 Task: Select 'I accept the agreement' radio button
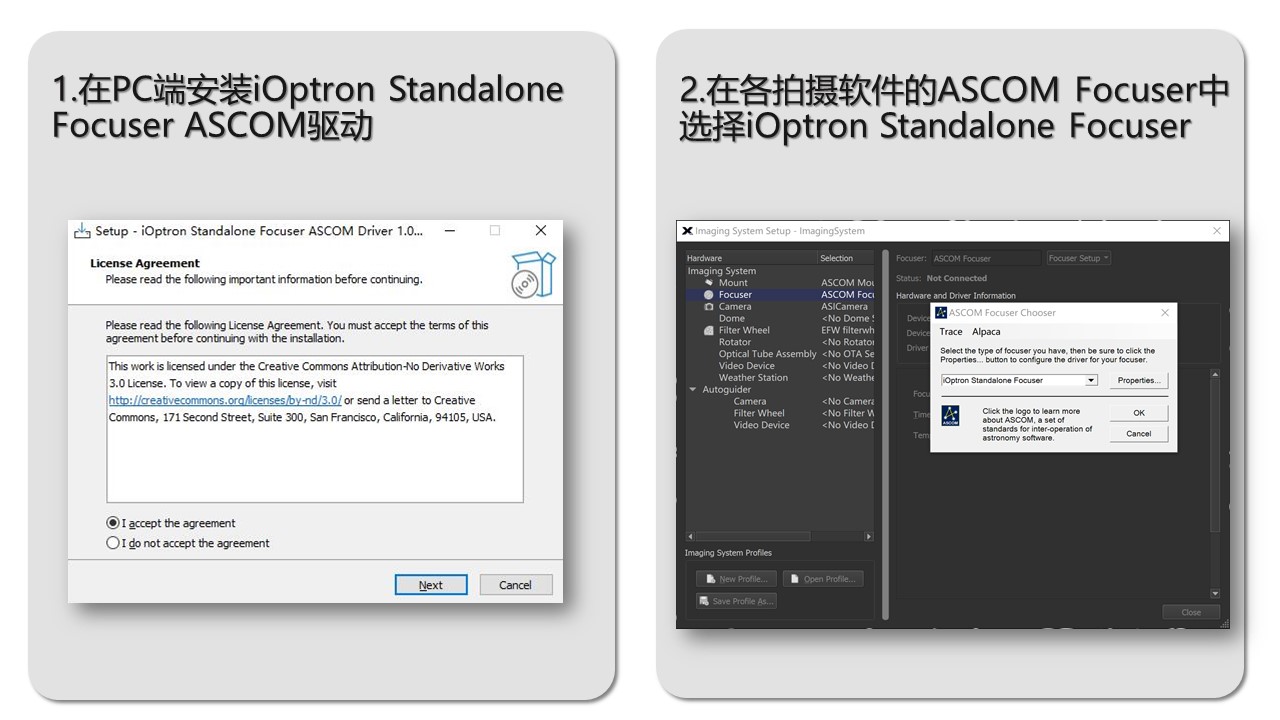click(x=113, y=523)
